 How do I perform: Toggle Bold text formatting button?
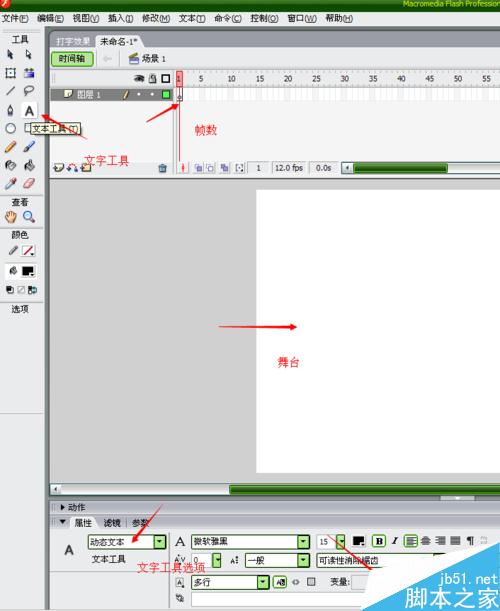379,541
